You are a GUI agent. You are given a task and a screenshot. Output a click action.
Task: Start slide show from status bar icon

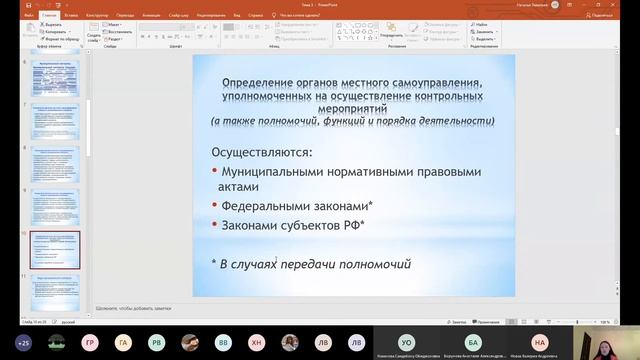tap(549, 322)
